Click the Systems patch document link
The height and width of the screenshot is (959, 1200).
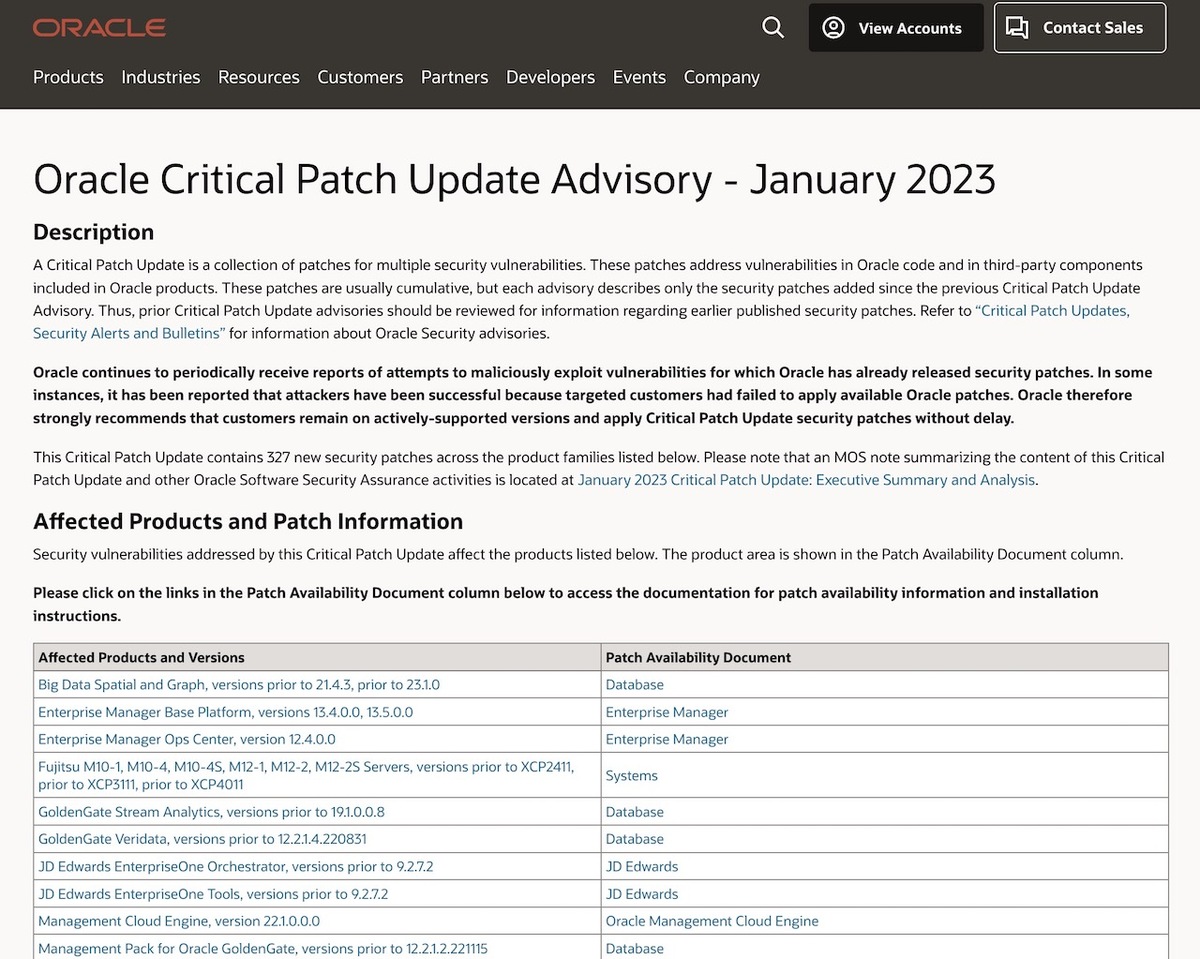632,775
